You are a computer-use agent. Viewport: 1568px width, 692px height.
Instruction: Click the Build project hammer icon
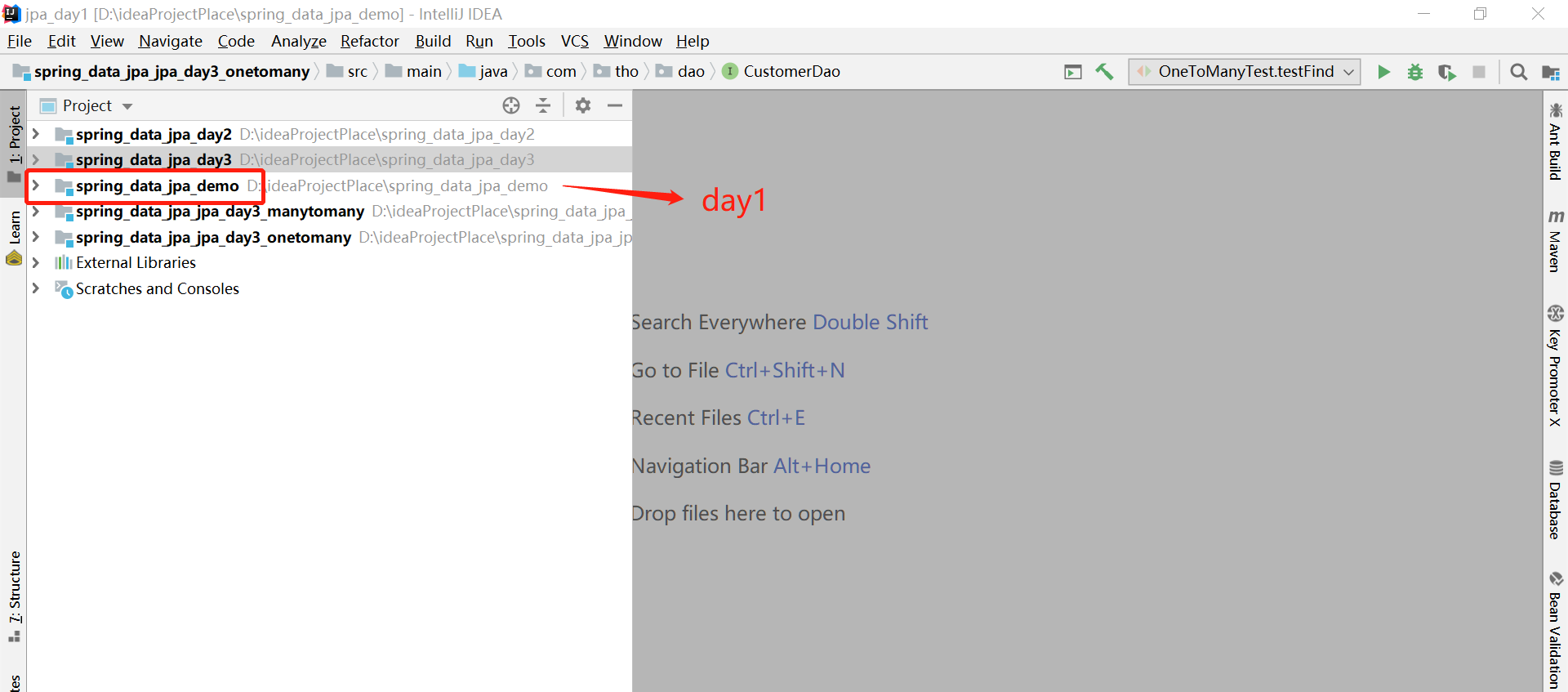pyautogui.click(x=1104, y=72)
